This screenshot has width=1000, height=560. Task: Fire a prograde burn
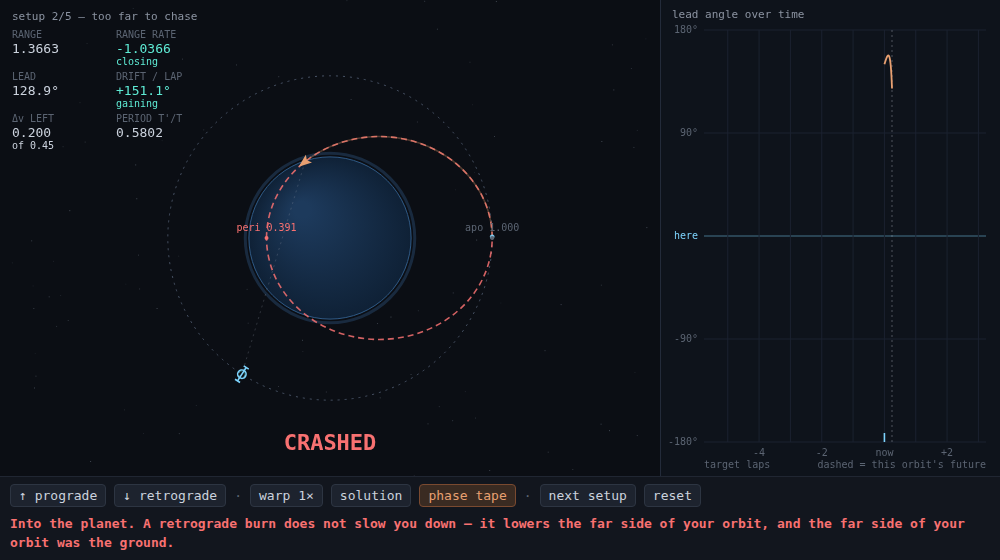pos(58,496)
